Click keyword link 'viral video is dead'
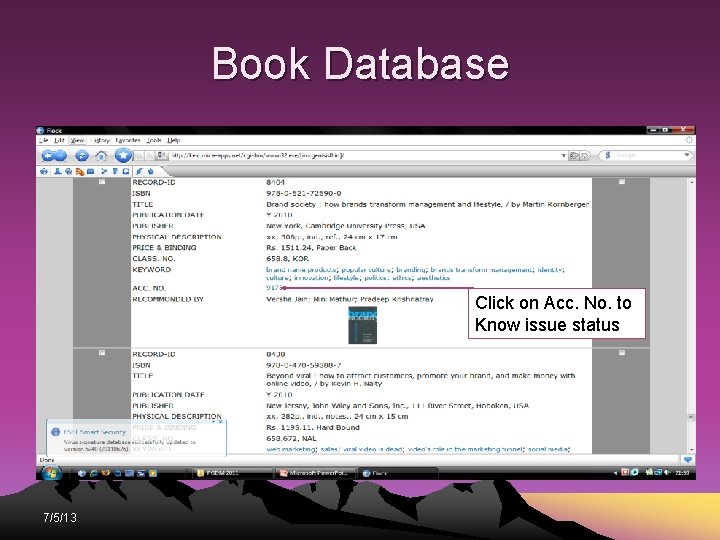 (x=373, y=449)
